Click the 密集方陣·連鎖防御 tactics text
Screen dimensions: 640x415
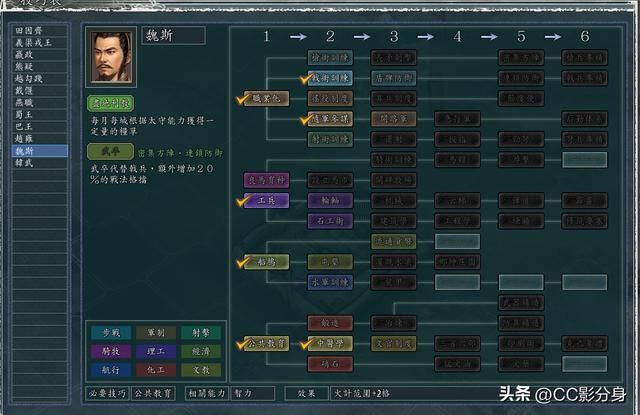click(x=180, y=153)
